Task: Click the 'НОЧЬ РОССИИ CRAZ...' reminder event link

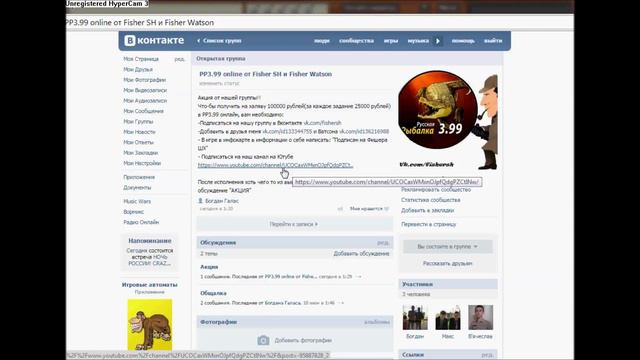Action: pyautogui.click(x=149, y=260)
